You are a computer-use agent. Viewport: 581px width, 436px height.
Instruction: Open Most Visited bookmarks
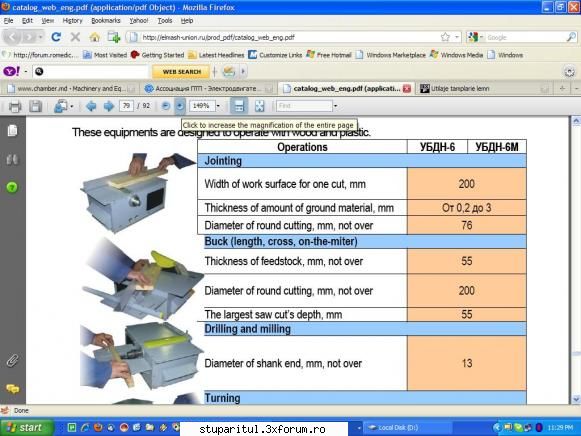click(105, 55)
